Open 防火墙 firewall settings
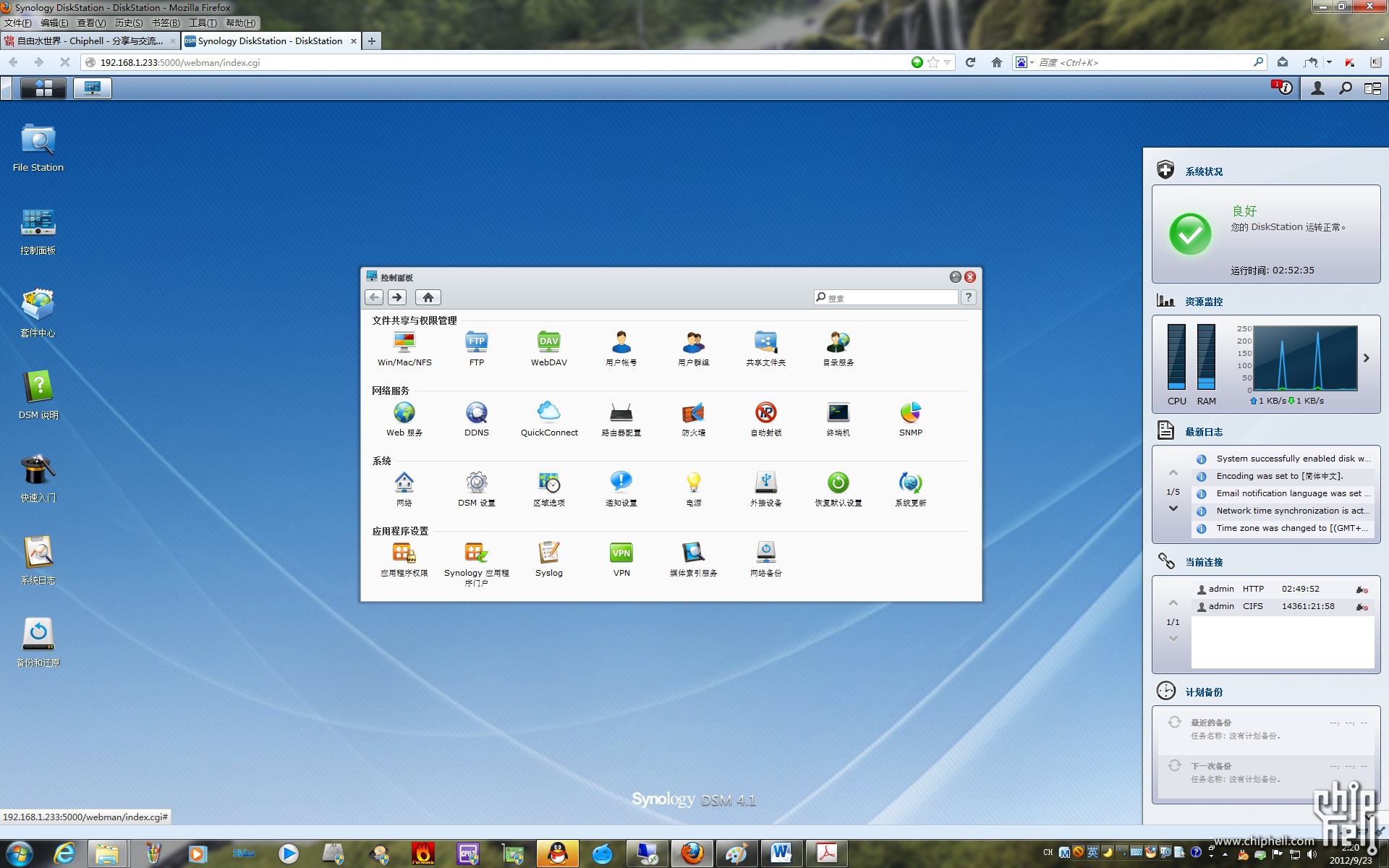 point(694,419)
